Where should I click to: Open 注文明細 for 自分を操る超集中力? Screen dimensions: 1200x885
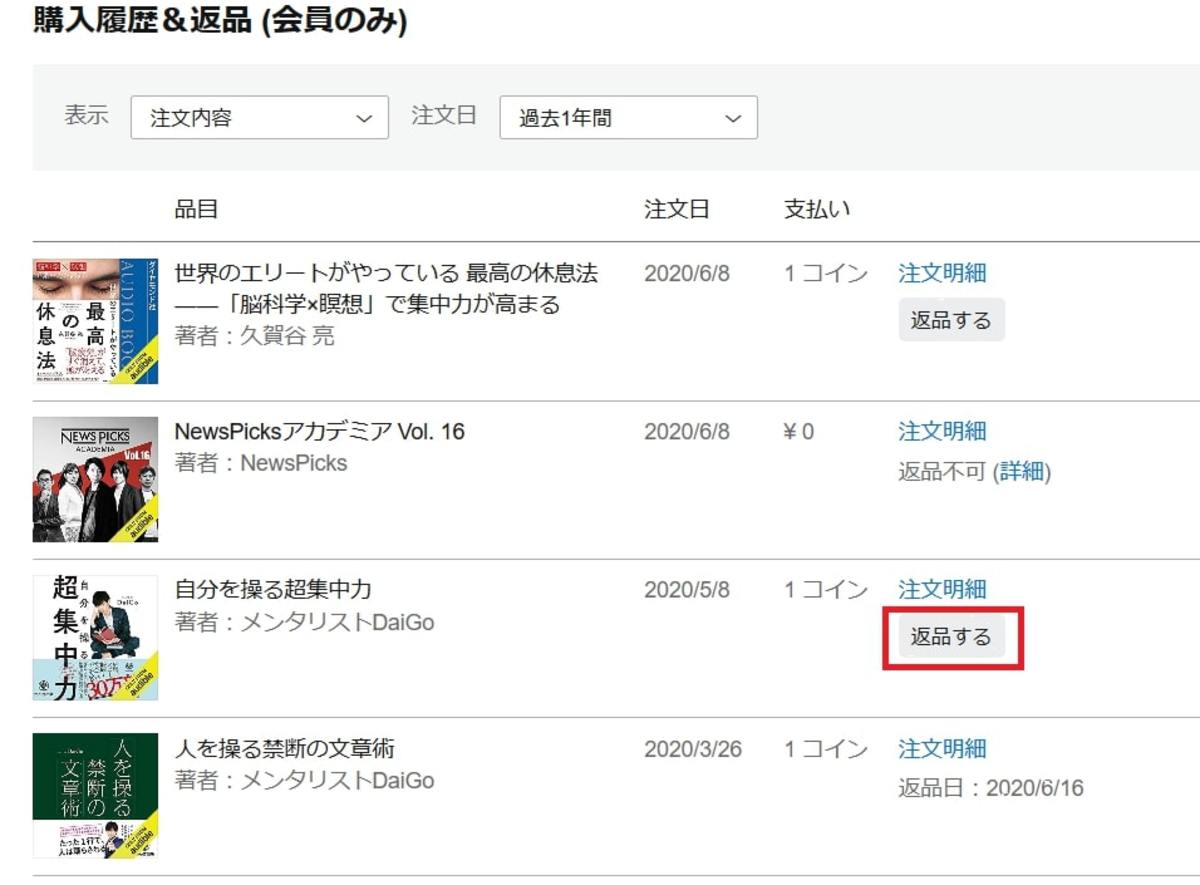pos(942,589)
